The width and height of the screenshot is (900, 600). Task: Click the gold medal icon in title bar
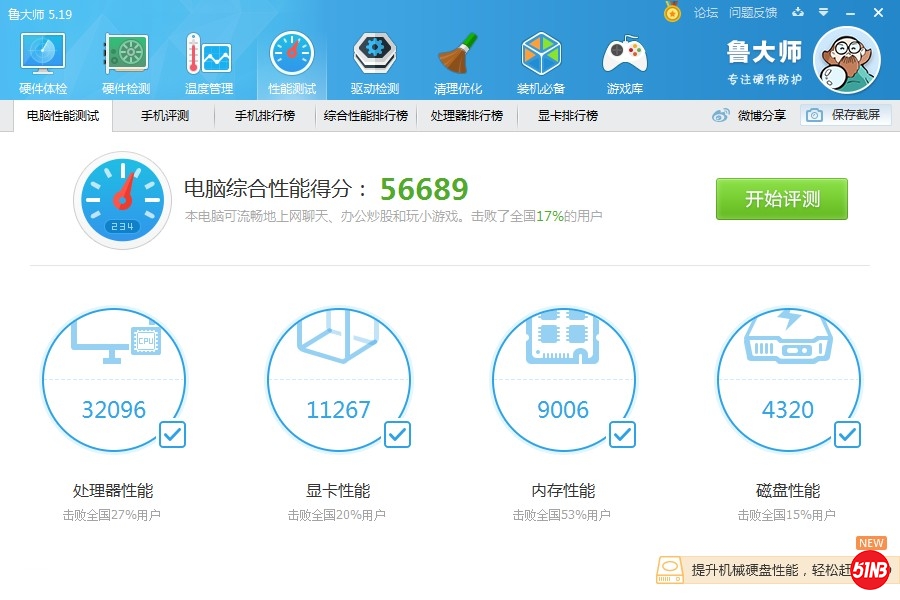(673, 13)
